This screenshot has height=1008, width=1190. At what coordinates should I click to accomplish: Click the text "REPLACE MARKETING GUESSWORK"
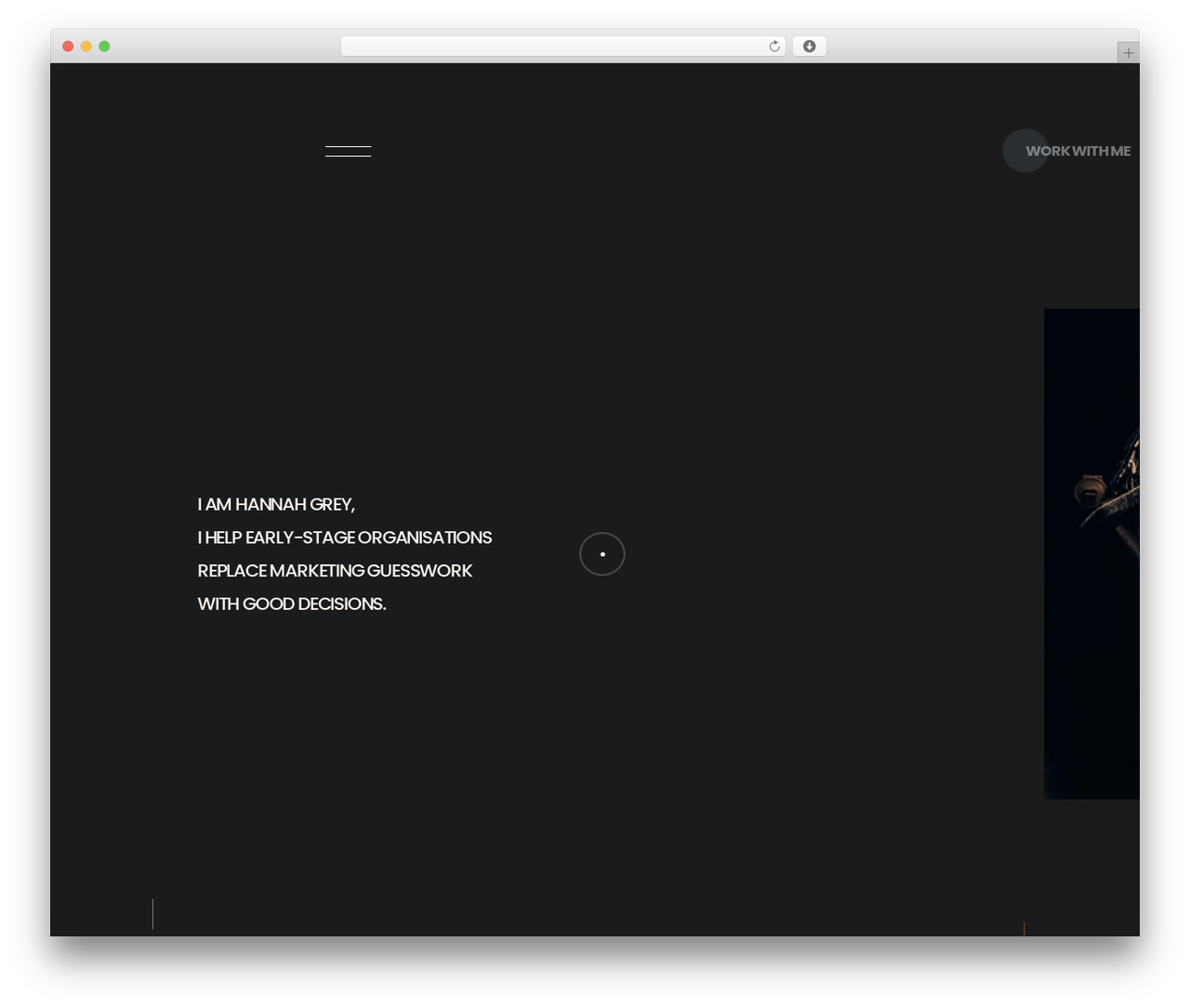(x=335, y=571)
